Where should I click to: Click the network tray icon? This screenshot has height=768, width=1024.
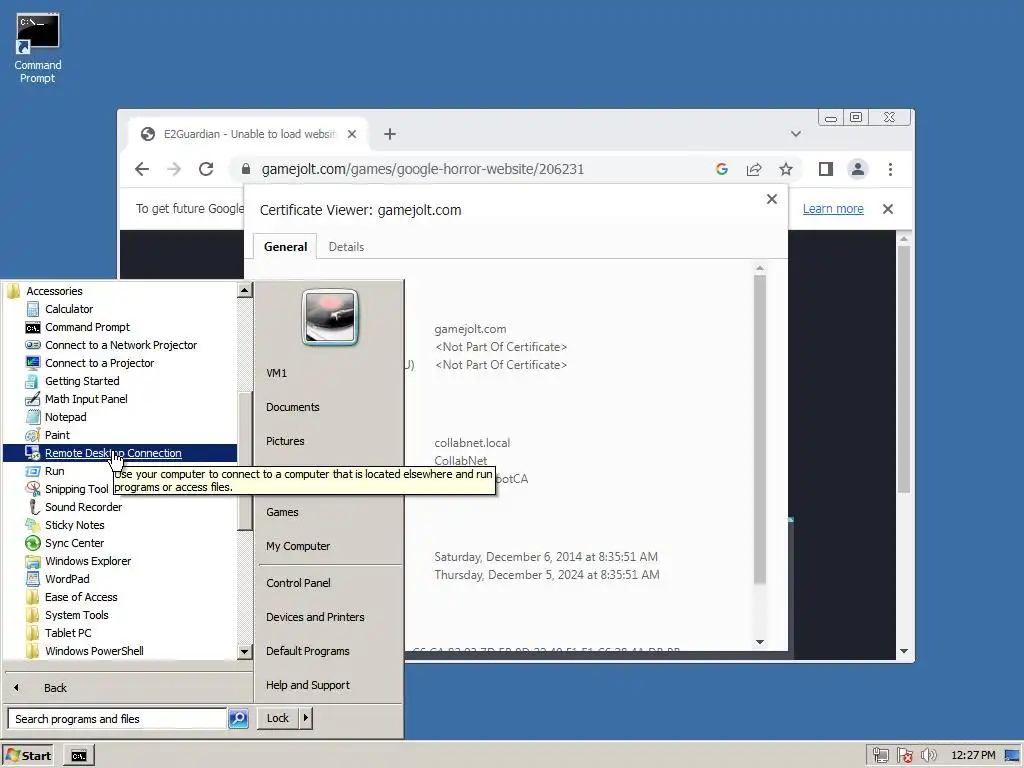(880, 756)
